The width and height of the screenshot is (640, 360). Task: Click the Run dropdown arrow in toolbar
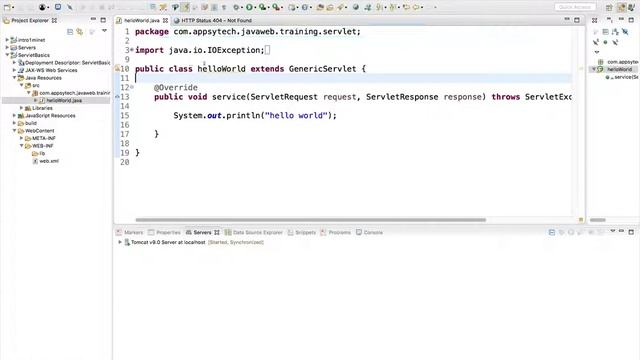[255, 7]
